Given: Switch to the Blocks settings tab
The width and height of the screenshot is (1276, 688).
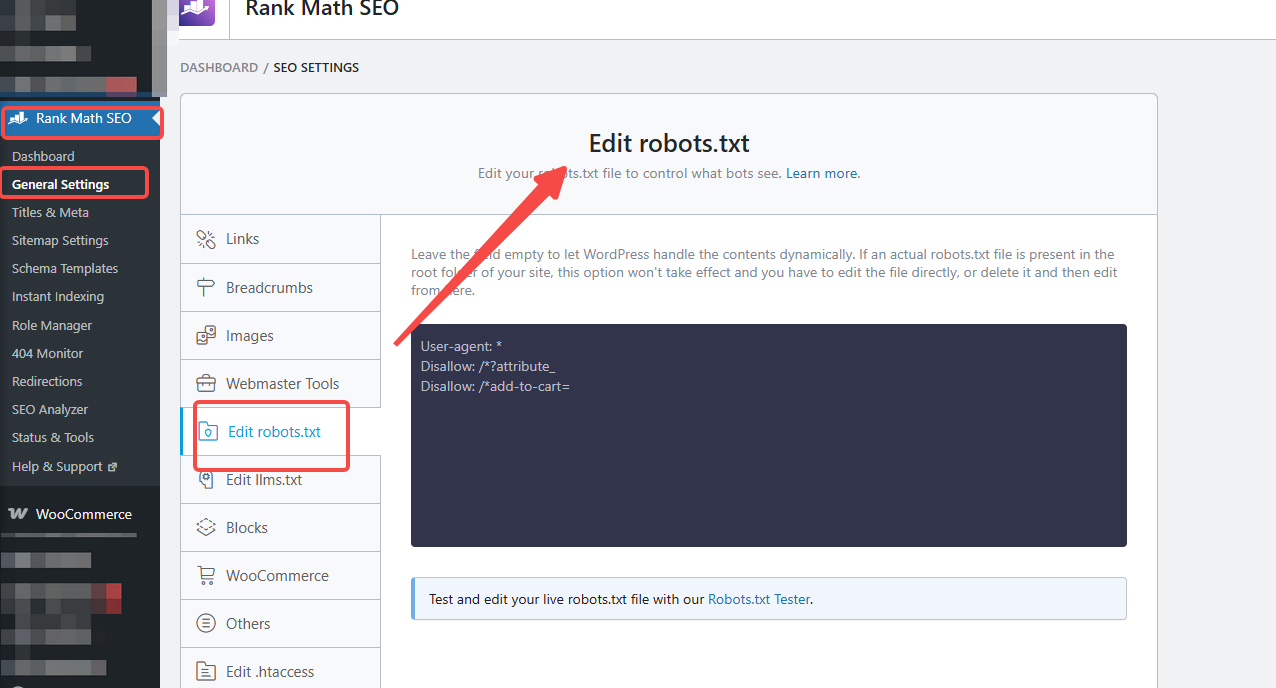Looking at the screenshot, I should point(281,527).
